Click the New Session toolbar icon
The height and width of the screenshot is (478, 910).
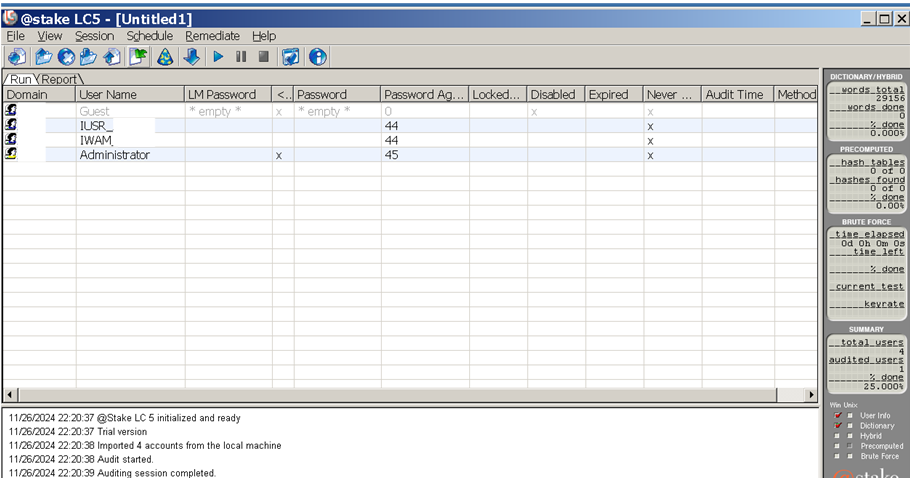[x=17, y=57]
